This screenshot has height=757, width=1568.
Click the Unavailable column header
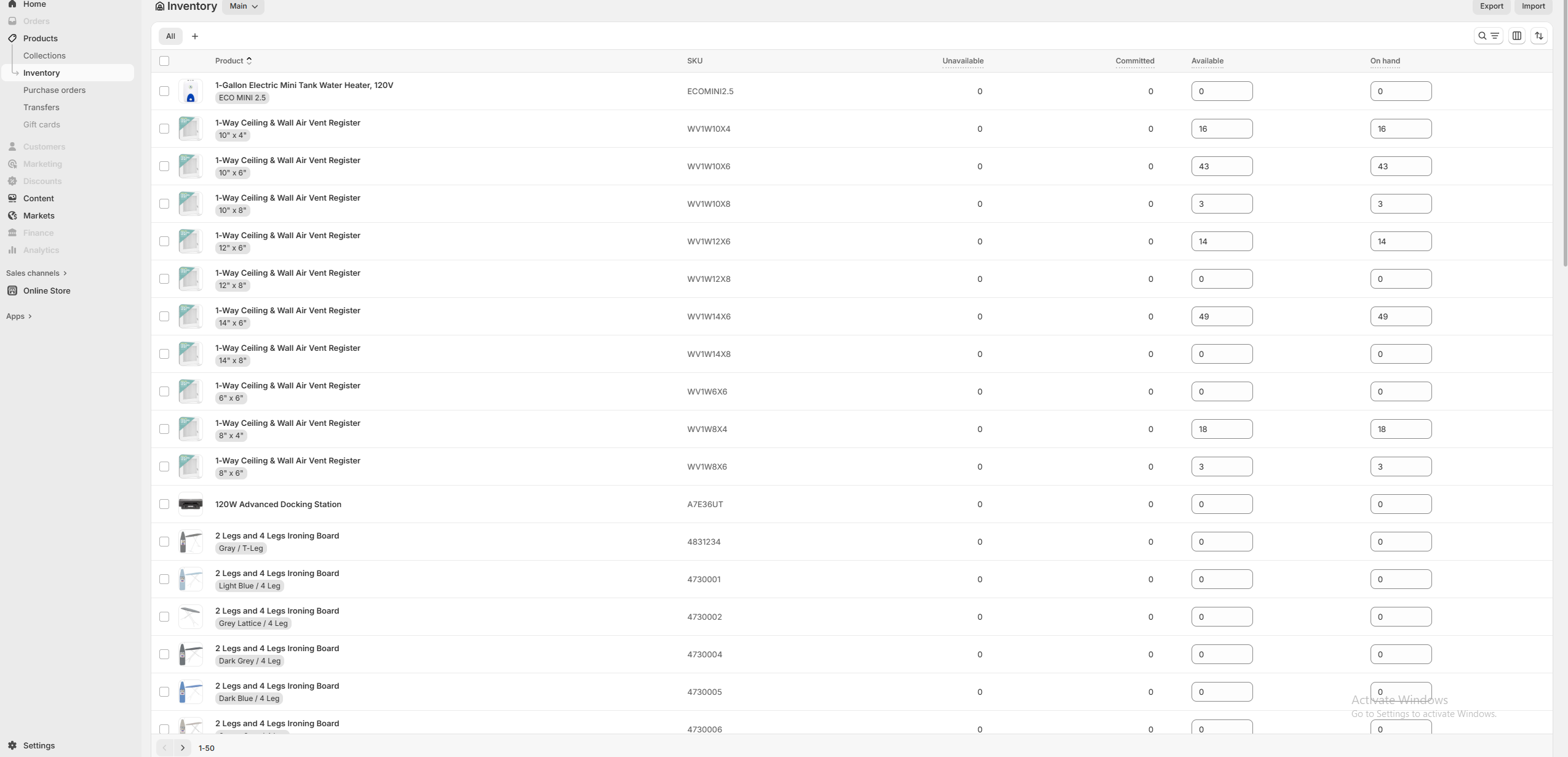coord(963,61)
